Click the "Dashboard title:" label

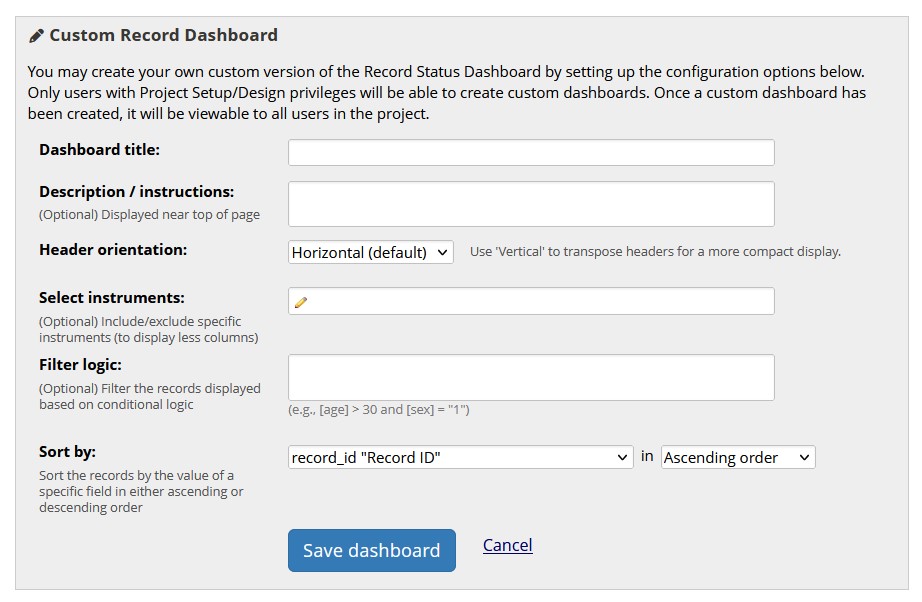[99, 150]
